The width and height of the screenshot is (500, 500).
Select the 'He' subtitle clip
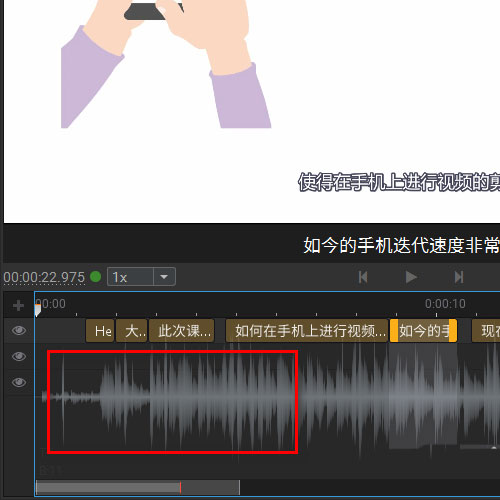point(100,331)
